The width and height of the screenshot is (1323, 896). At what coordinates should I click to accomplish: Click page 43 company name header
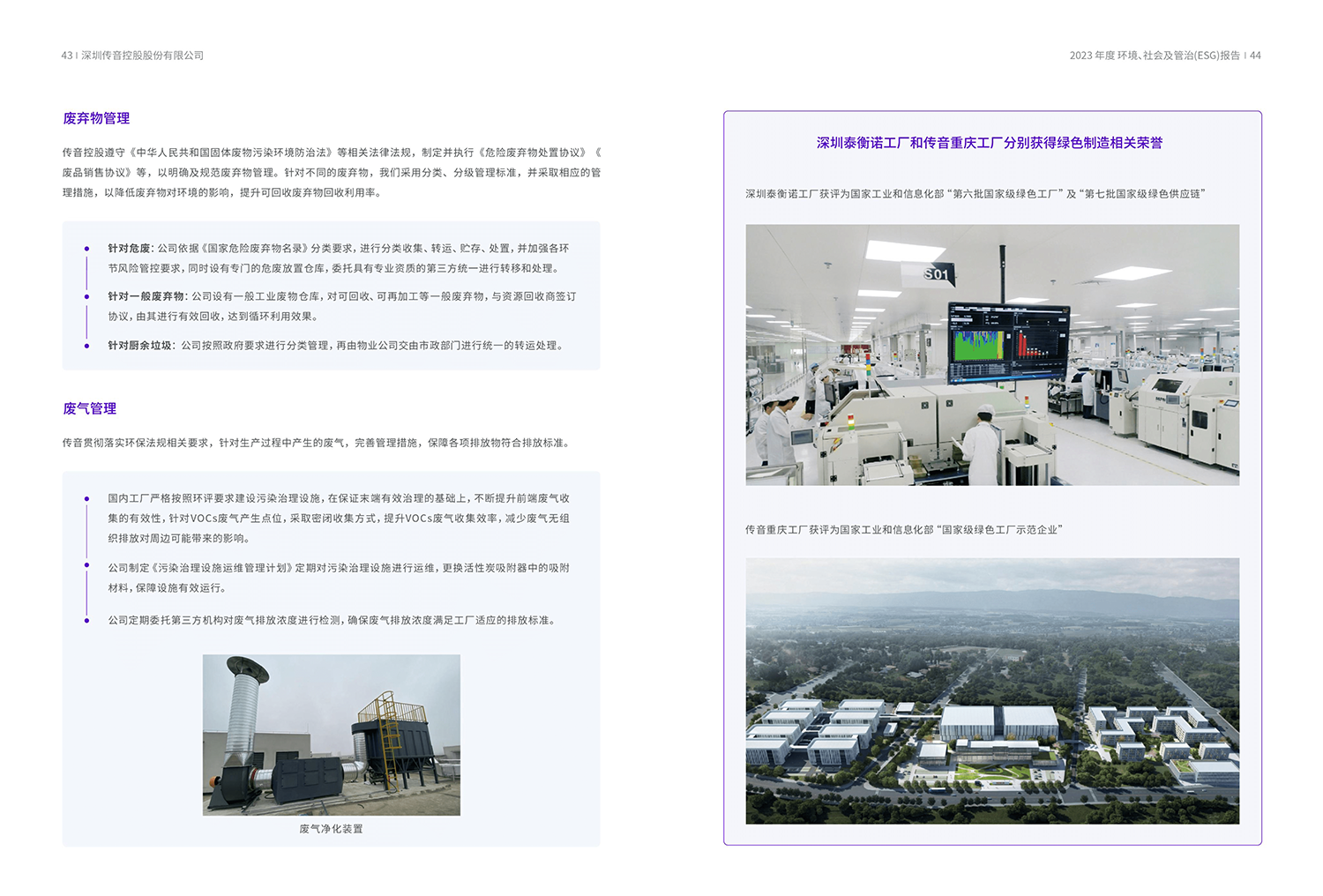point(132,56)
